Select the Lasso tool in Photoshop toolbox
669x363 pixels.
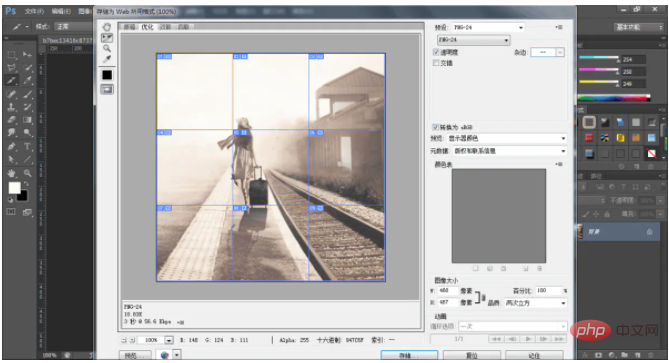[12, 67]
